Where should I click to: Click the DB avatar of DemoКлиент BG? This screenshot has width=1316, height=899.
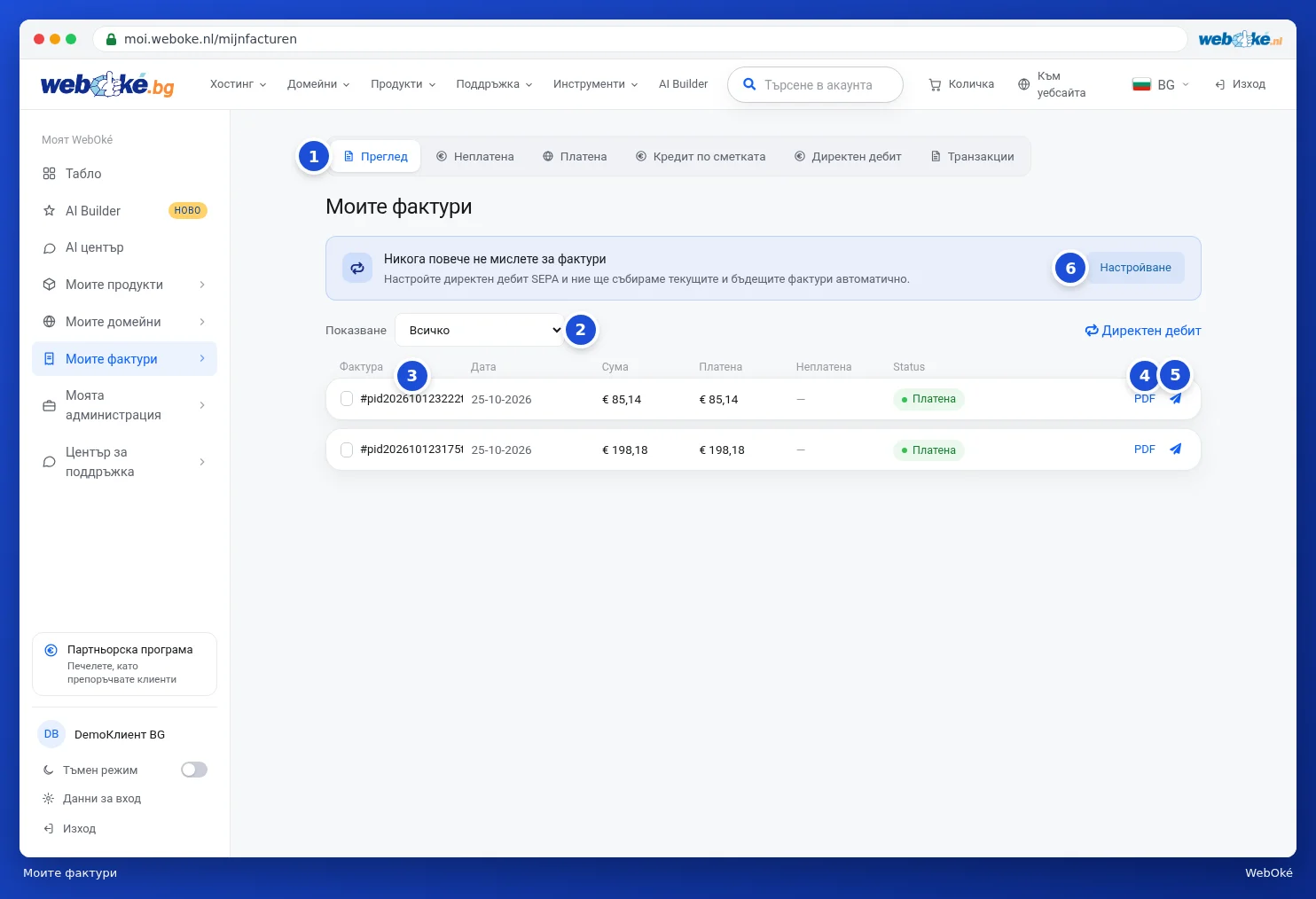(x=51, y=734)
